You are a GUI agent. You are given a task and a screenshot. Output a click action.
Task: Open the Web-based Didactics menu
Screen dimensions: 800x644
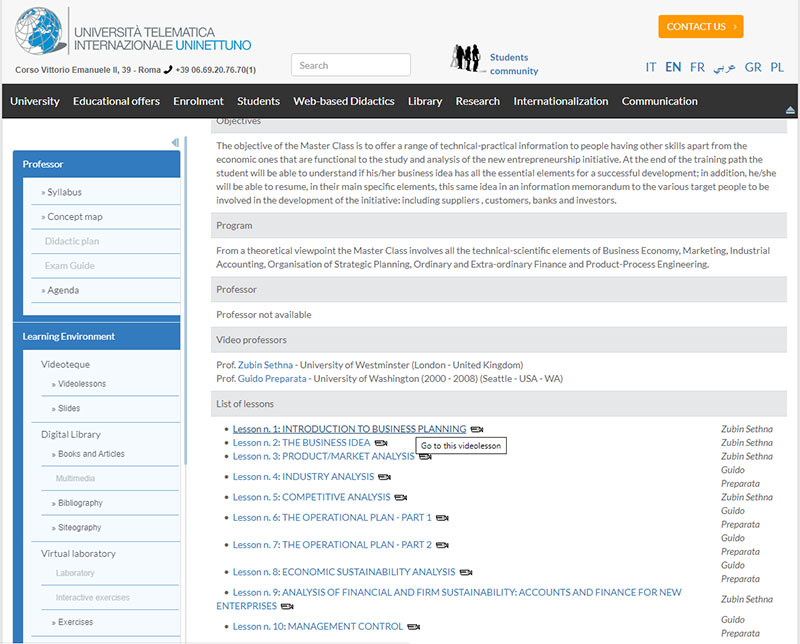tap(343, 101)
